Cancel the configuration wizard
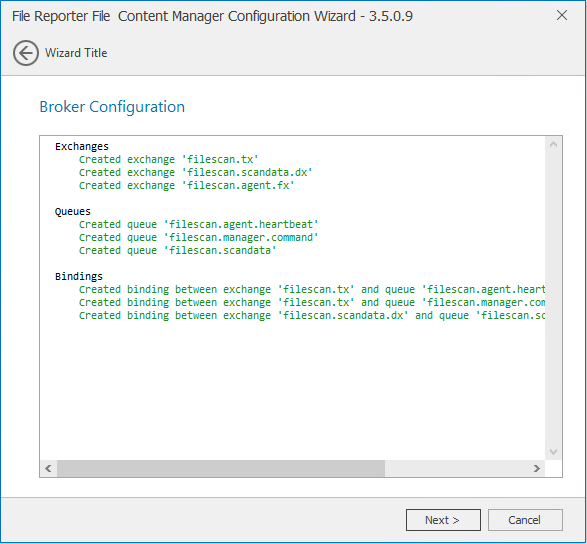 (525, 520)
